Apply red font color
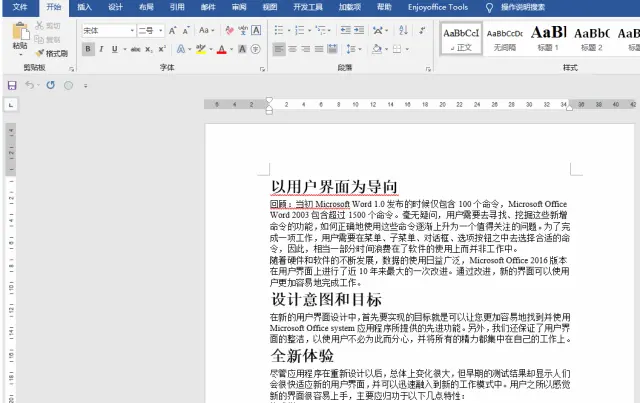Image resolution: width=640 pixels, height=403 pixels. [222, 49]
